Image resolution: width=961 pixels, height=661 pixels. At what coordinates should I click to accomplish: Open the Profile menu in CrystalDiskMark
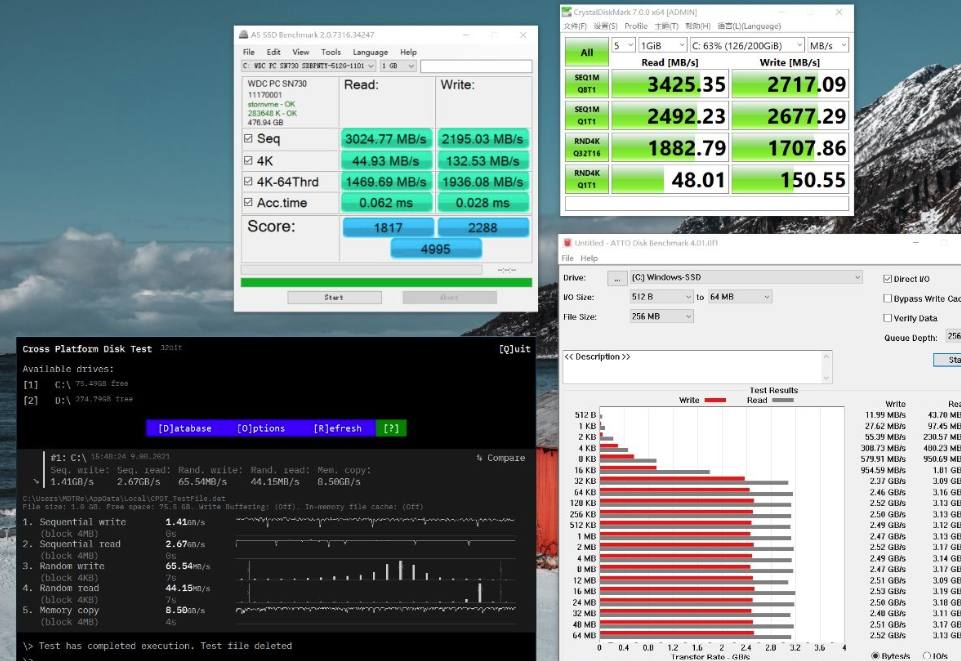(636, 26)
